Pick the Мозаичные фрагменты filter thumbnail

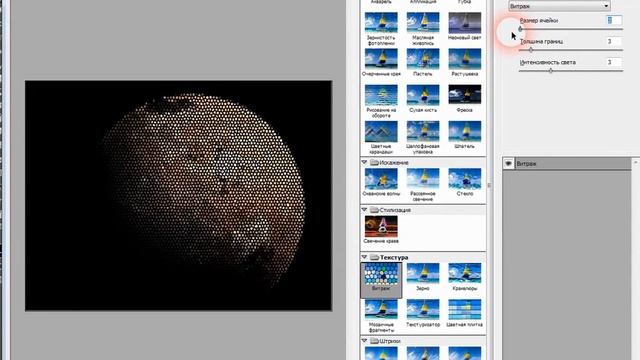381,310
